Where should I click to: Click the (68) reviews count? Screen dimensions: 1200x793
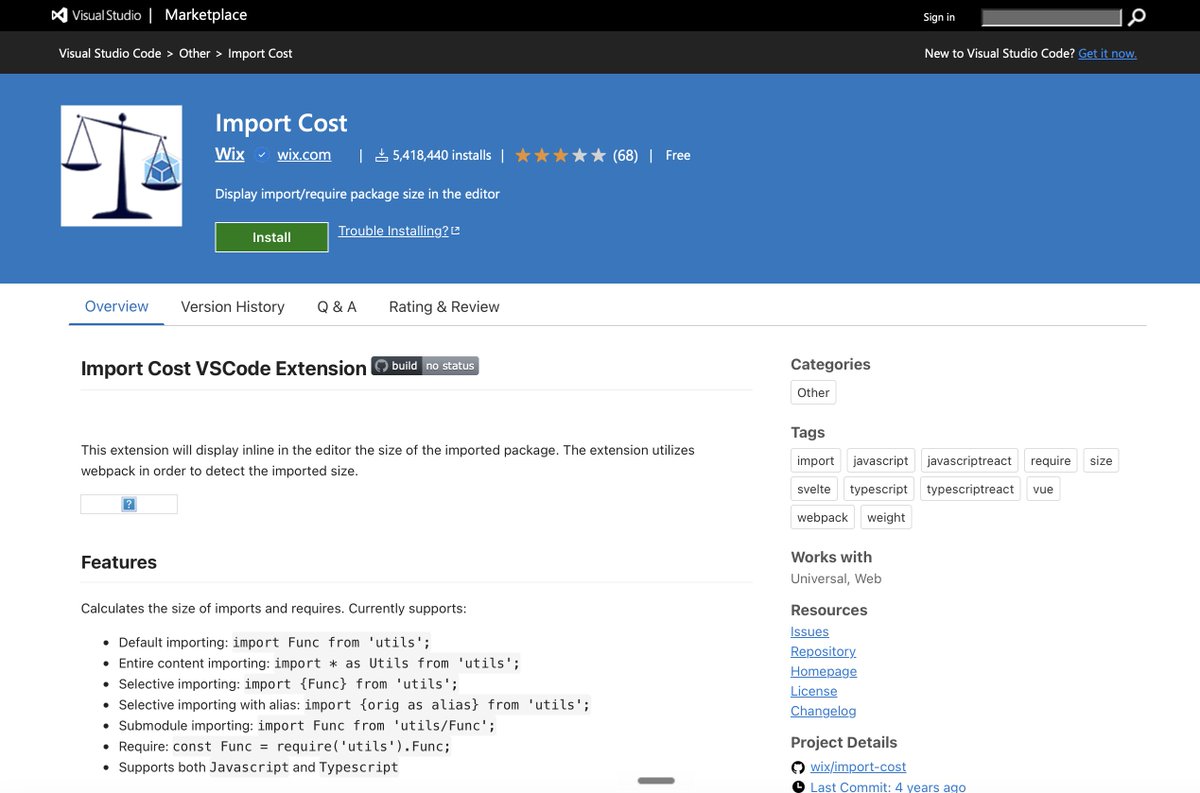pyautogui.click(x=625, y=155)
